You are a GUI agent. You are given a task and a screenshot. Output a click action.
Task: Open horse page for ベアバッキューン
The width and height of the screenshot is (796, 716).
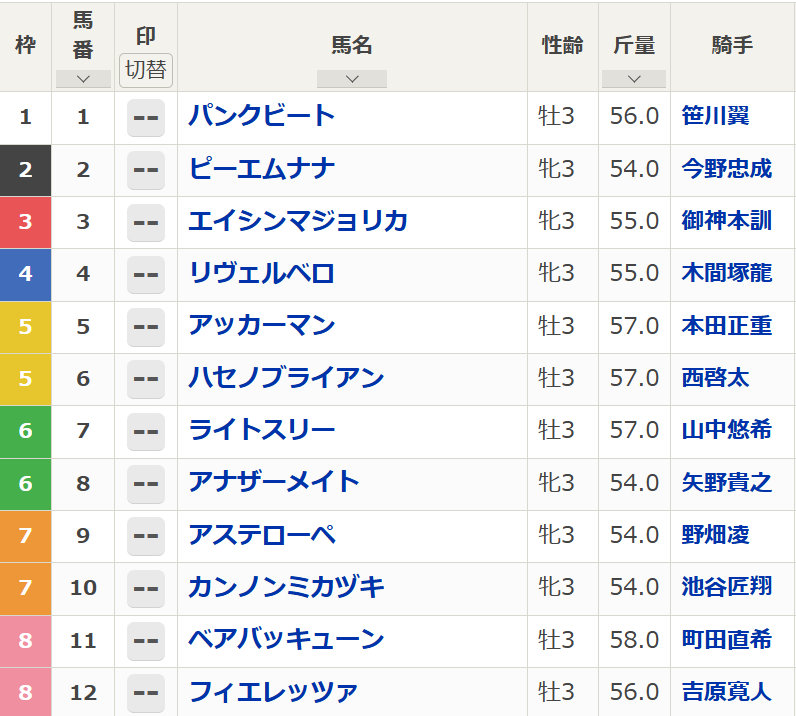[286, 640]
